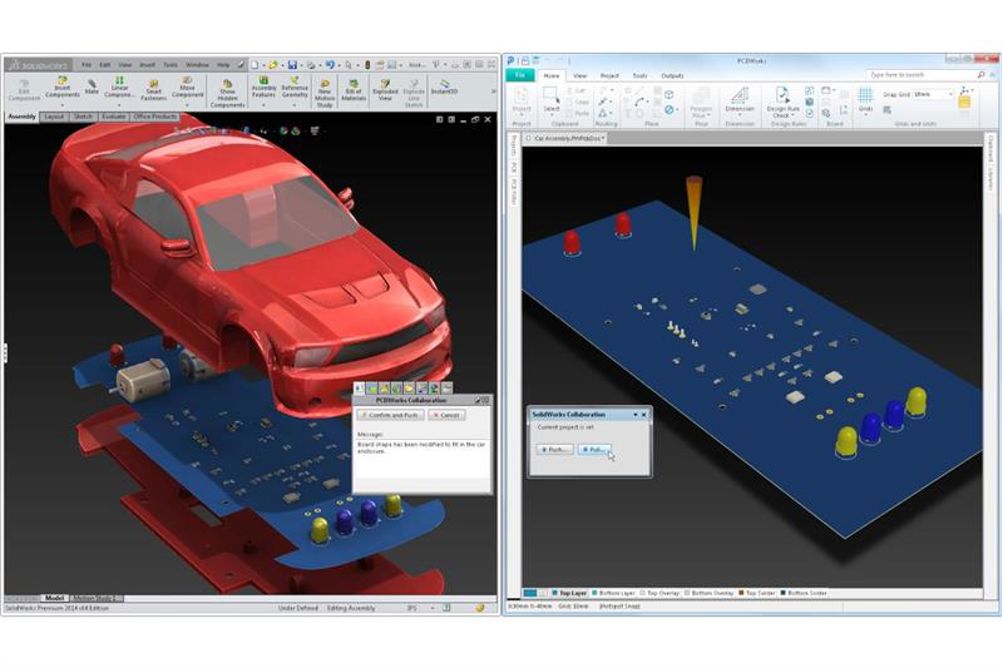Switch to the Evaluate tab

pos(114,116)
